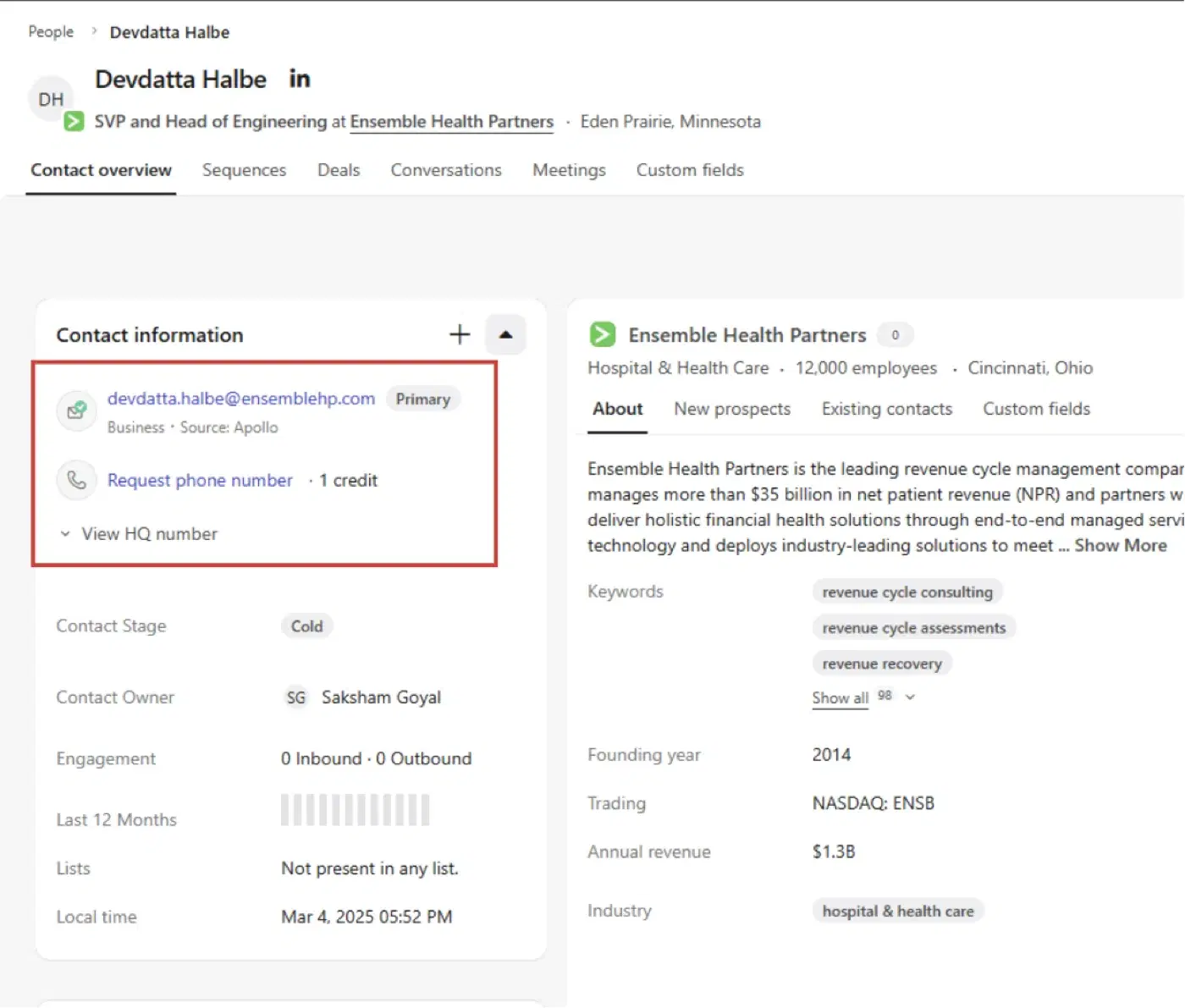Click the 1 credit label
Image resolution: width=1185 pixels, height=1008 pixels.
(x=348, y=481)
